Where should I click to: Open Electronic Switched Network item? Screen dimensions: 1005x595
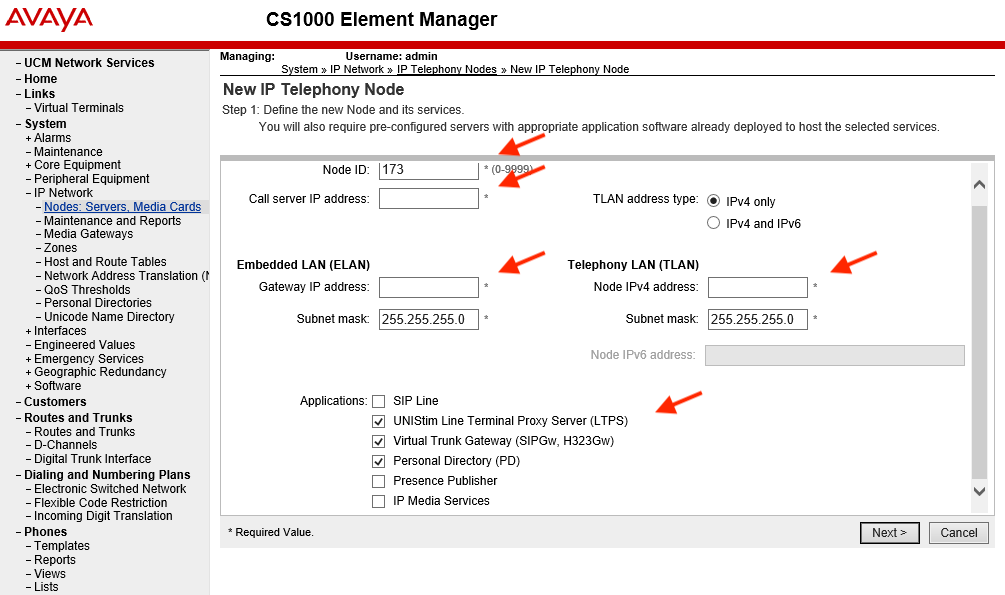tap(110, 489)
